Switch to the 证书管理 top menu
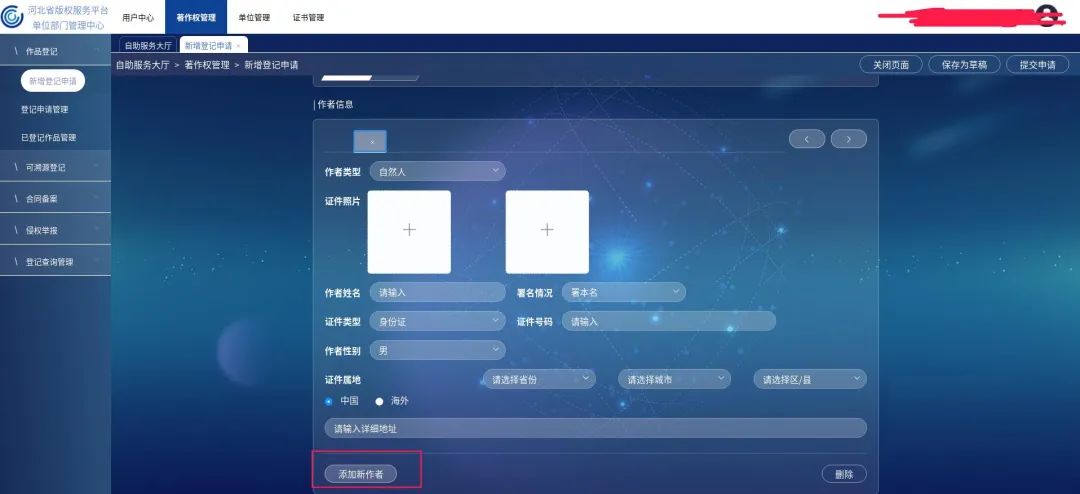The width and height of the screenshot is (1080, 494). click(x=308, y=17)
